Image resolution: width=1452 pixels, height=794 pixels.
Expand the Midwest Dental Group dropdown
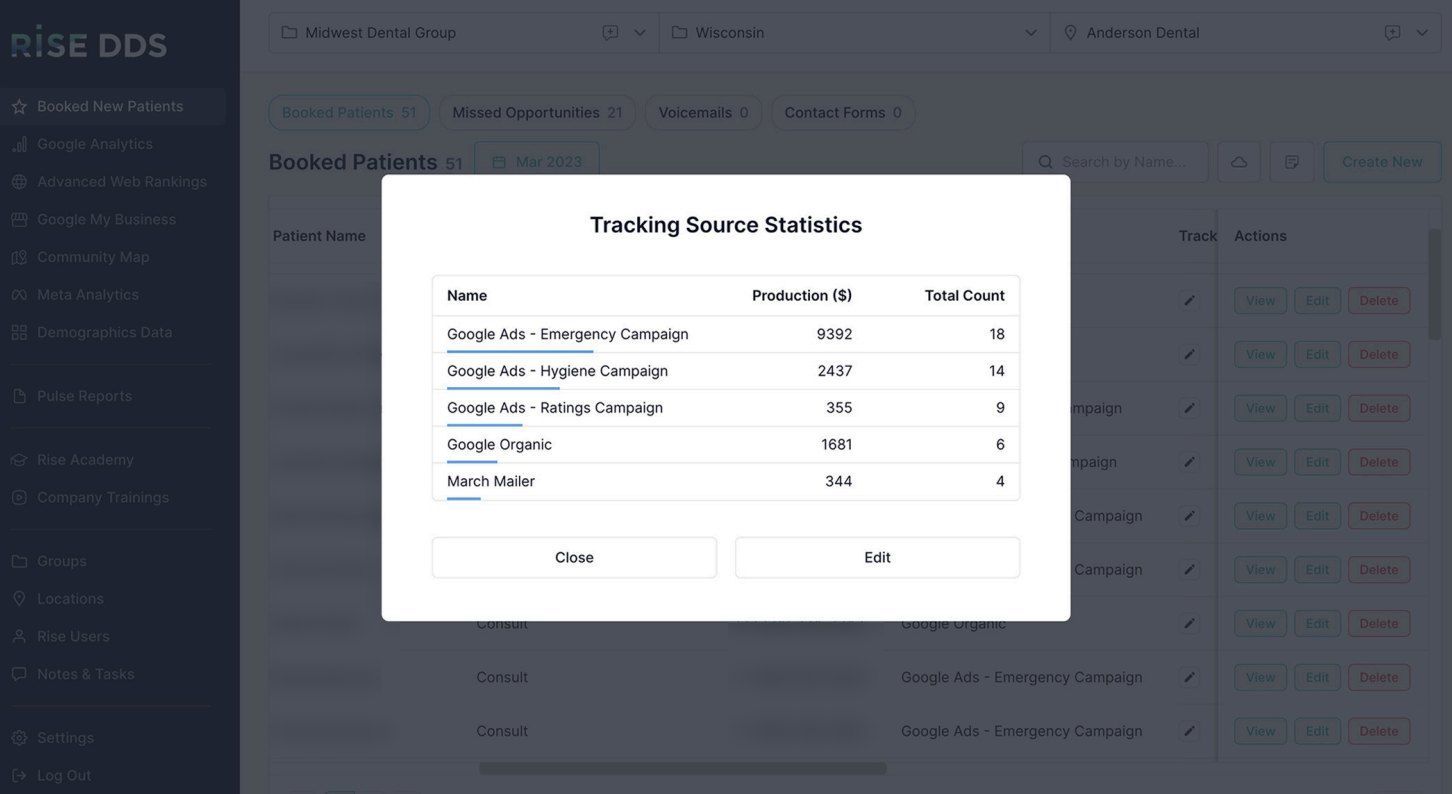pyautogui.click(x=640, y=33)
